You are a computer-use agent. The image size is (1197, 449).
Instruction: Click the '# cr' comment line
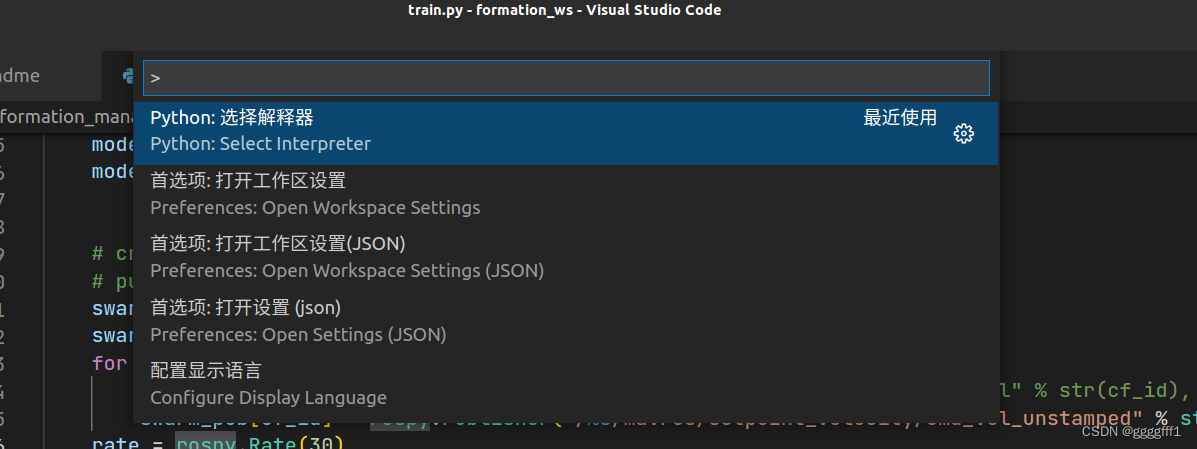pyautogui.click(x=113, y=254)
